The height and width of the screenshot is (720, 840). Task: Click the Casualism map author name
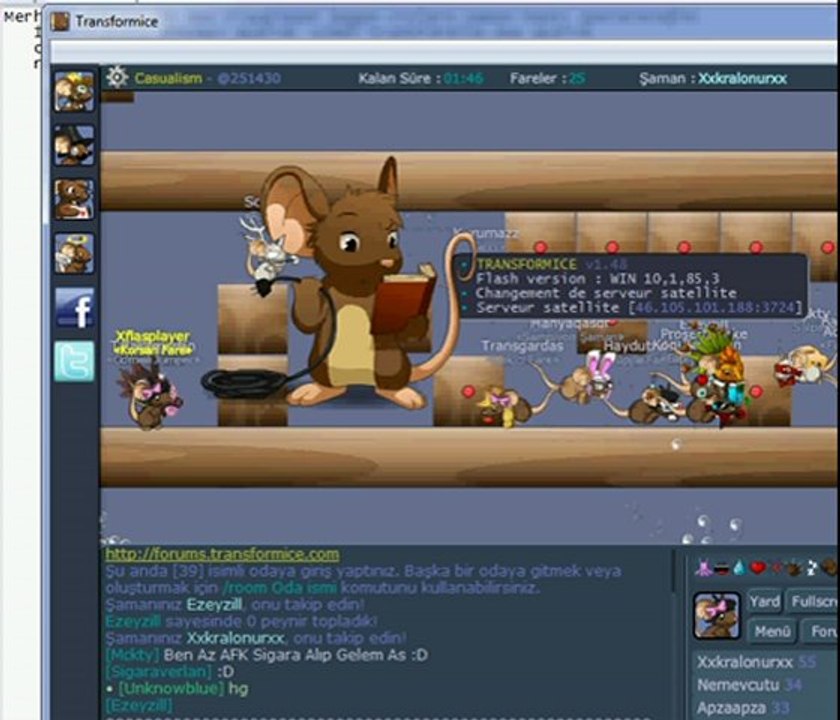pyautogui.click(x=168, y=78)
